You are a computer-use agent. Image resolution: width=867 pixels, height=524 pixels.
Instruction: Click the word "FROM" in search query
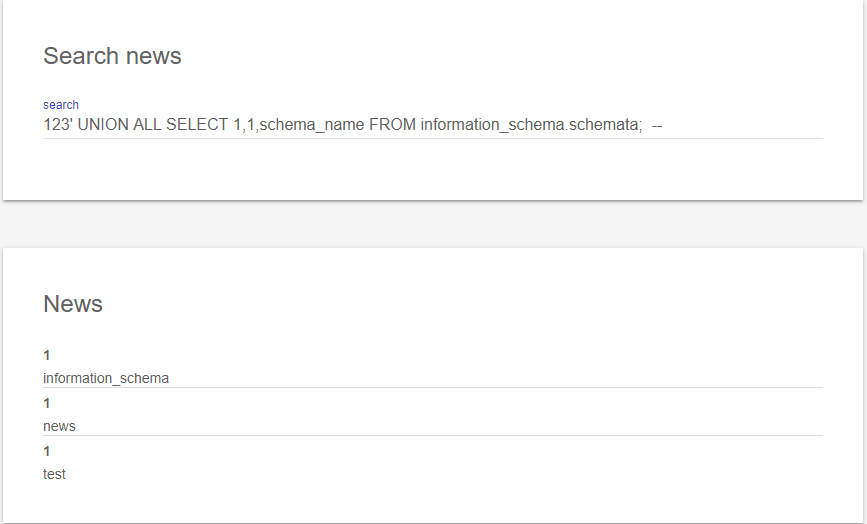coord(392,125)
